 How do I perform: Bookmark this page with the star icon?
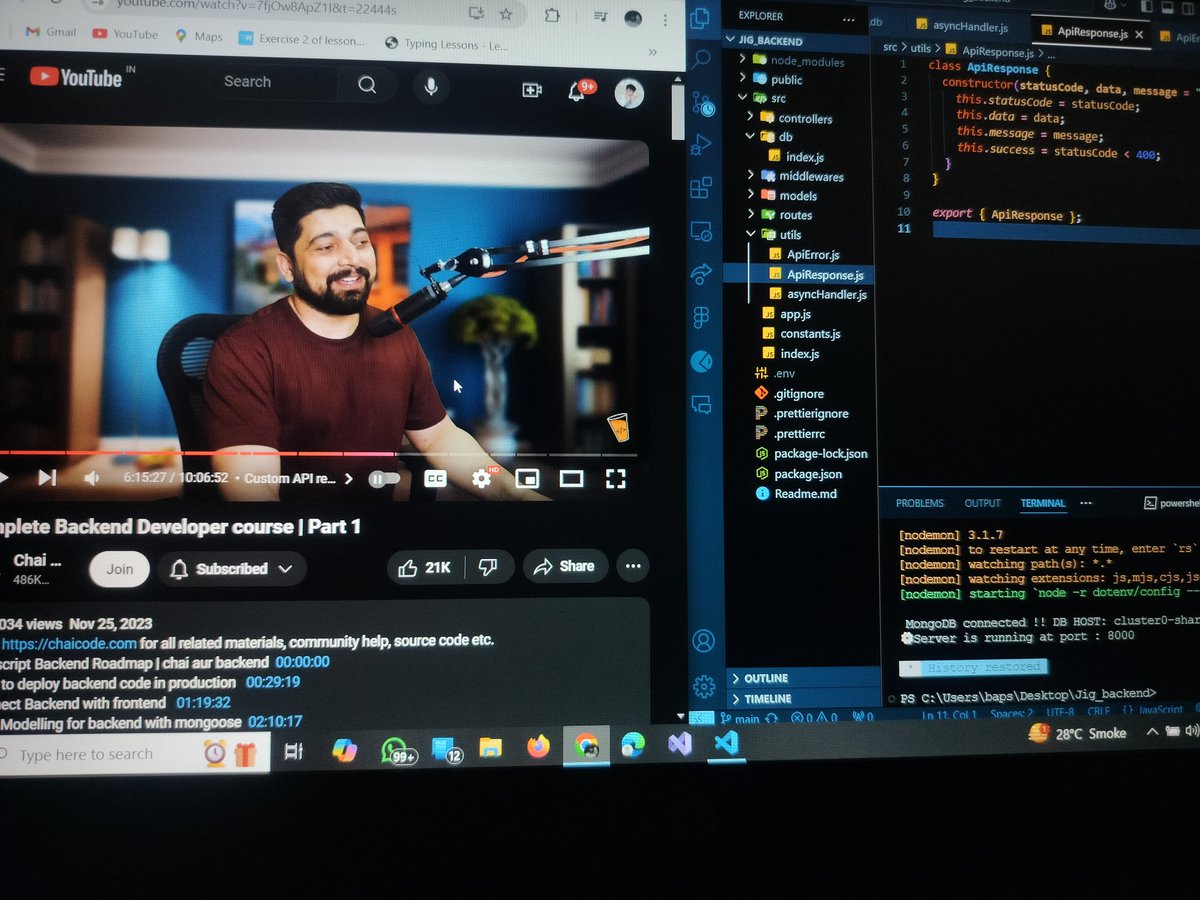click(506, 14)
